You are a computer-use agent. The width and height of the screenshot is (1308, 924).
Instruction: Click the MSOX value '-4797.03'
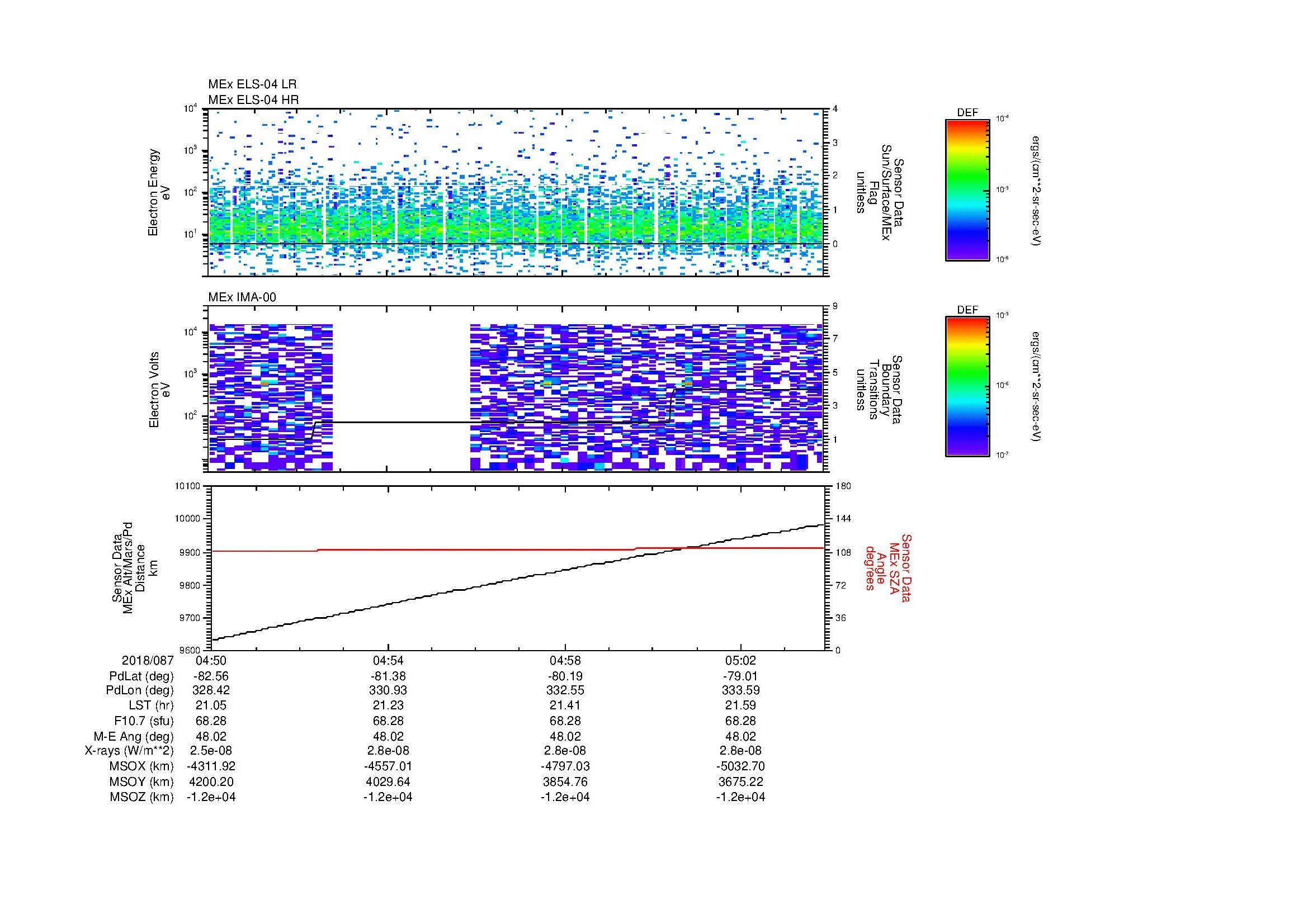coord(565,766)
